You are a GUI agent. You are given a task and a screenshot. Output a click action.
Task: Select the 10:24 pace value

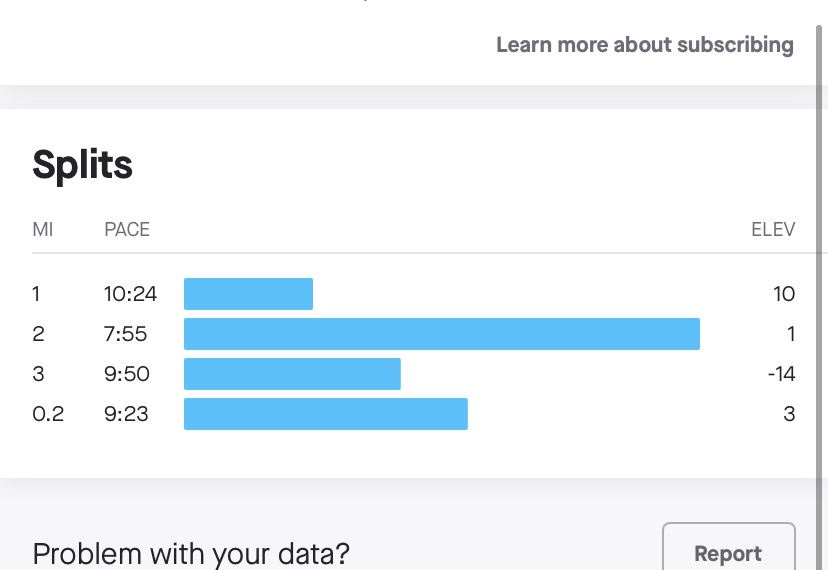point(128,294)
